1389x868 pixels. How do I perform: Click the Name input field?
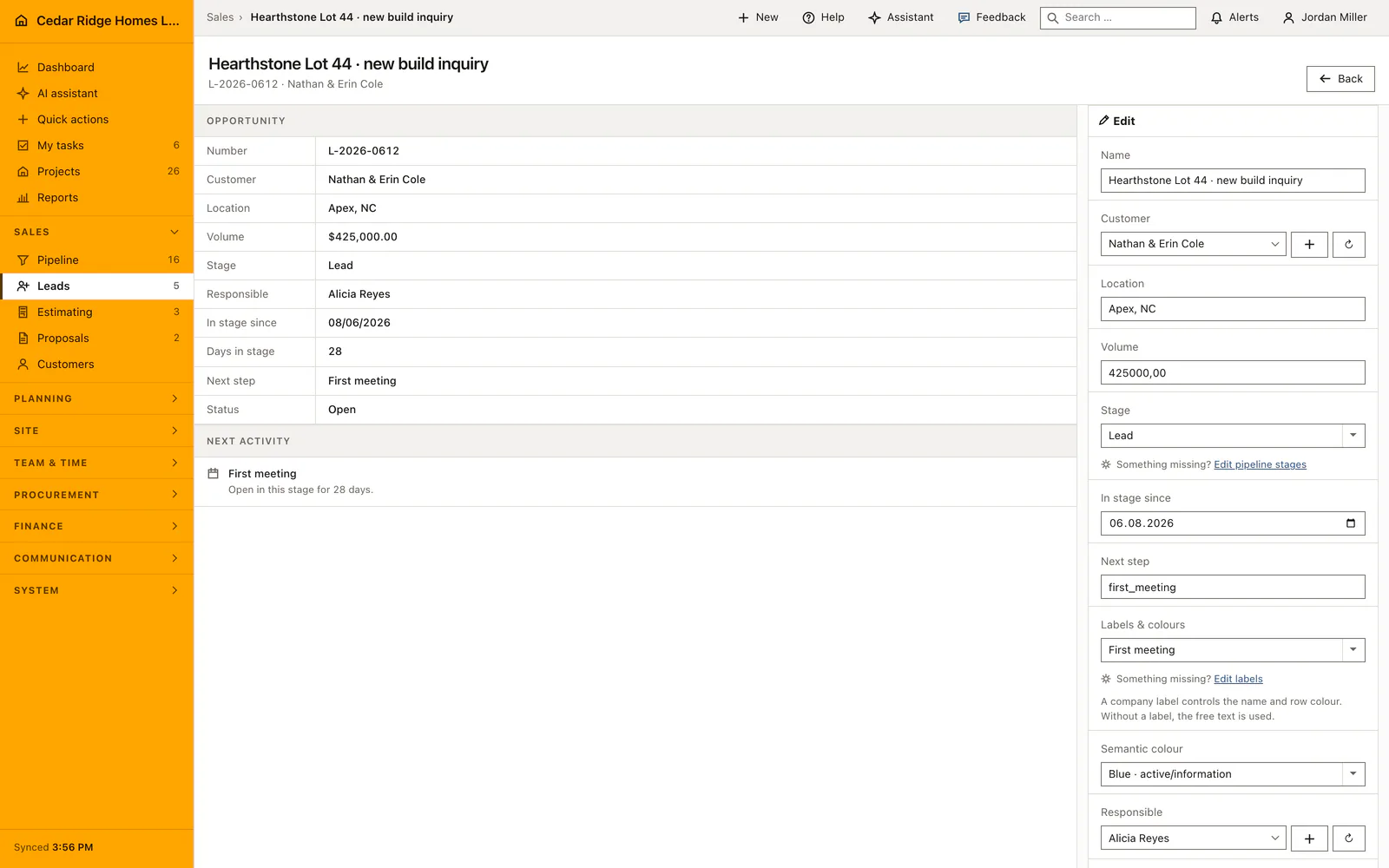(x=1233, y=181)
